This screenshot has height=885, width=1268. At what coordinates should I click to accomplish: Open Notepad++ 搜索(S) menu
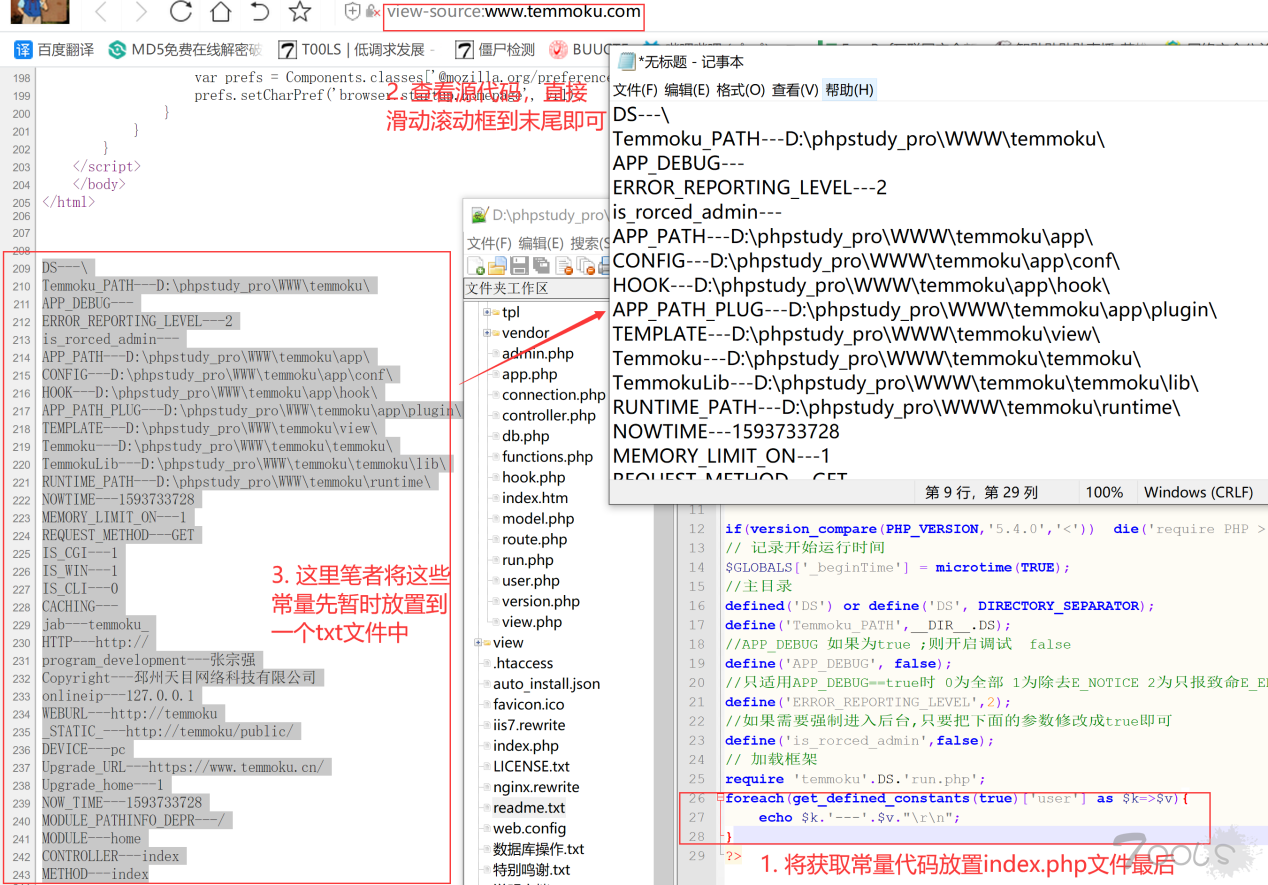pyautogui.click(x=590, y=243)
